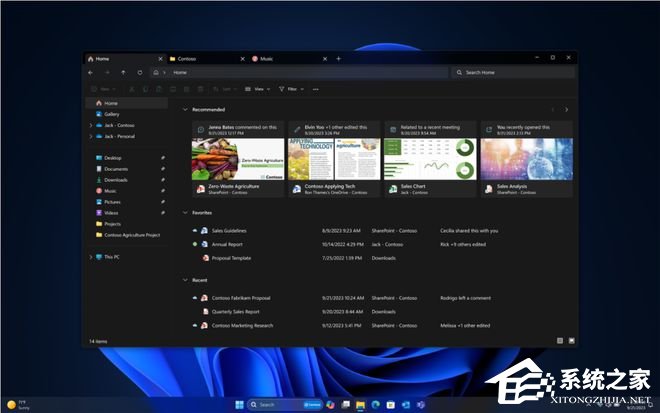The height and width of the screenshot is (413, 660).
Task: Expand the This PC node
Action: click(x=90, y=257)
